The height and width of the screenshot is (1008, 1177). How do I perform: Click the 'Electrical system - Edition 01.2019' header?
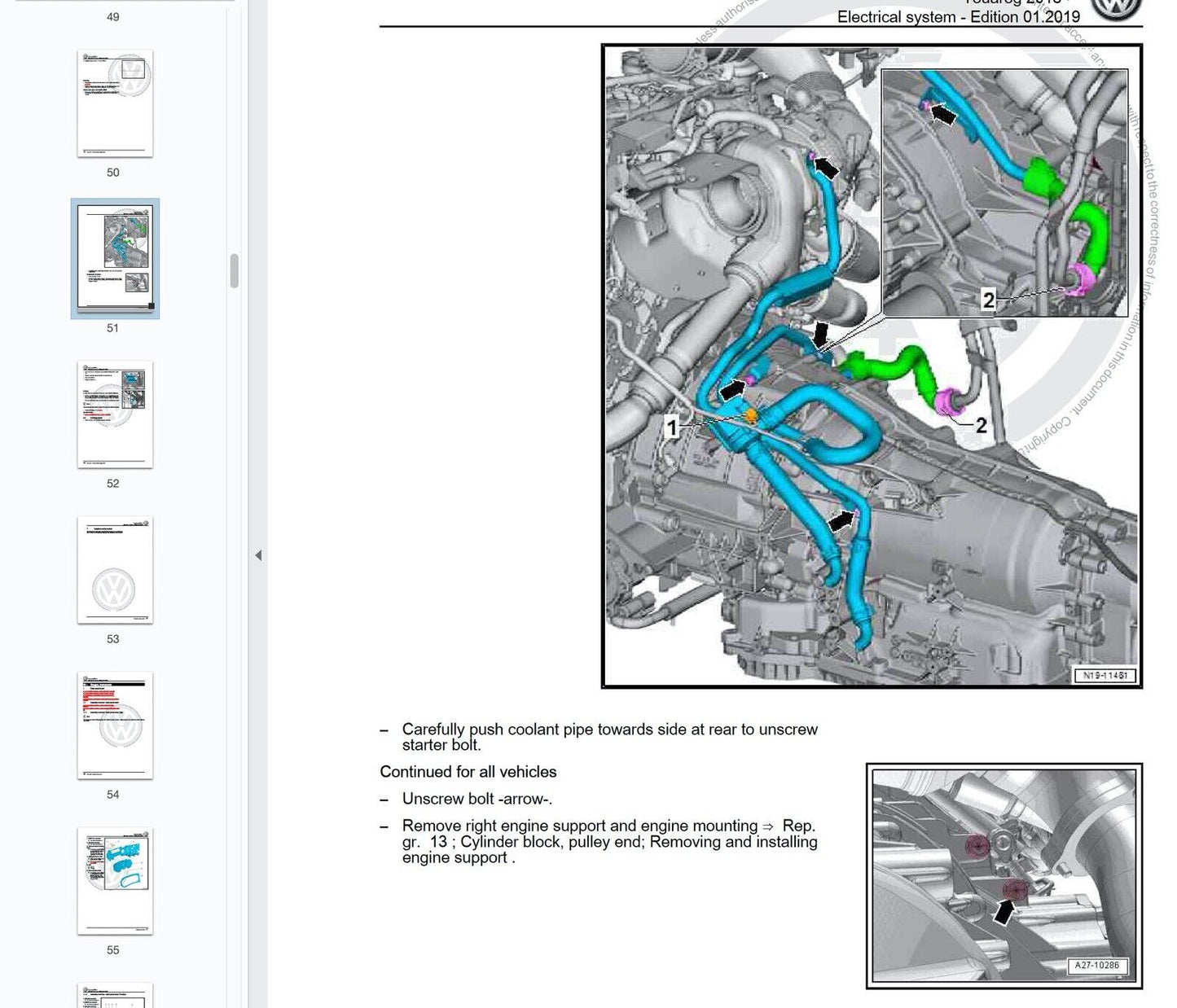tap(958, 16)
